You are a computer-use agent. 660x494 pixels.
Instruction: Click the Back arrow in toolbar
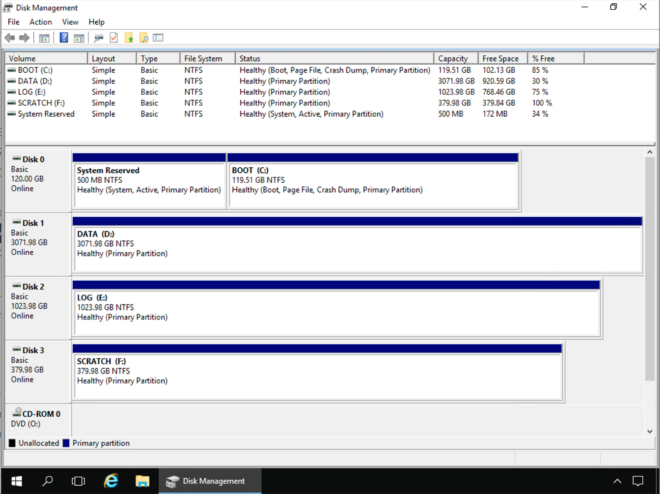click(10, 38)
